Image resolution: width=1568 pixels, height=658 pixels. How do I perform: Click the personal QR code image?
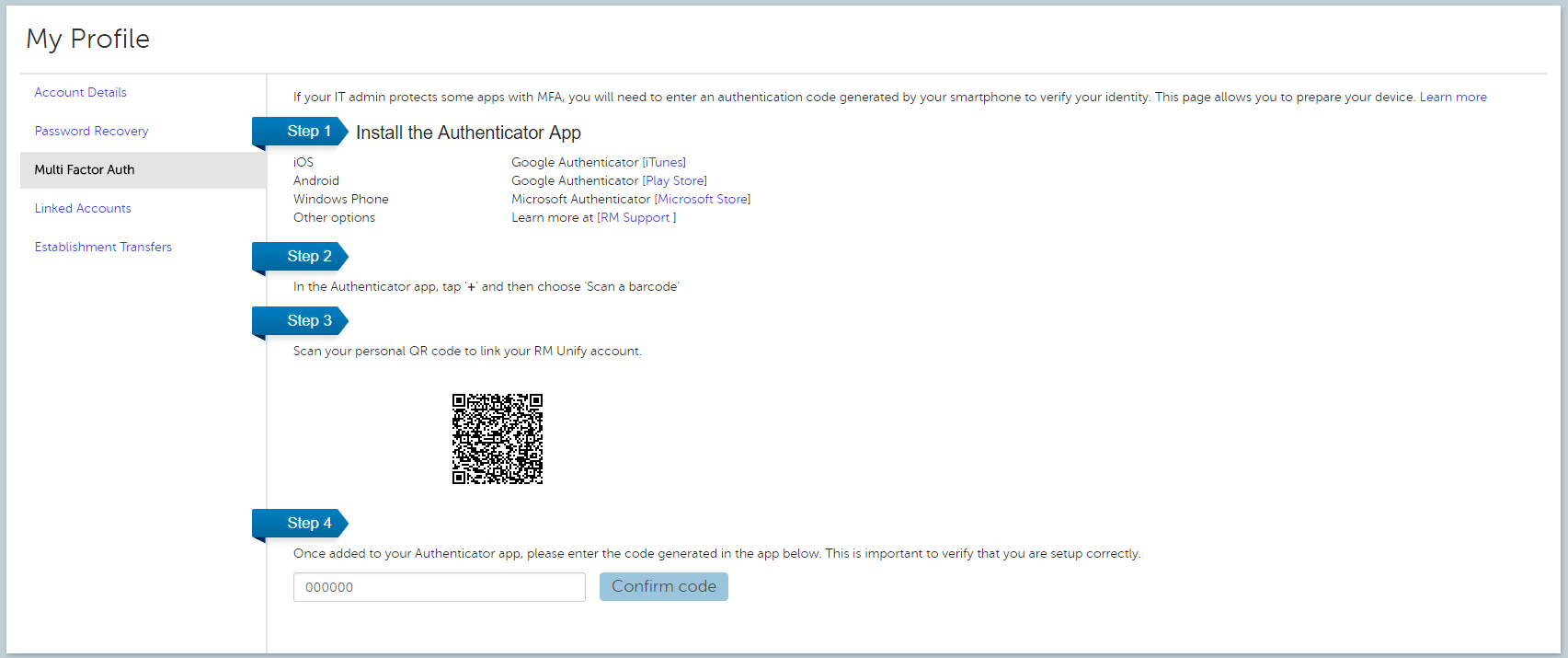[498, 439]
